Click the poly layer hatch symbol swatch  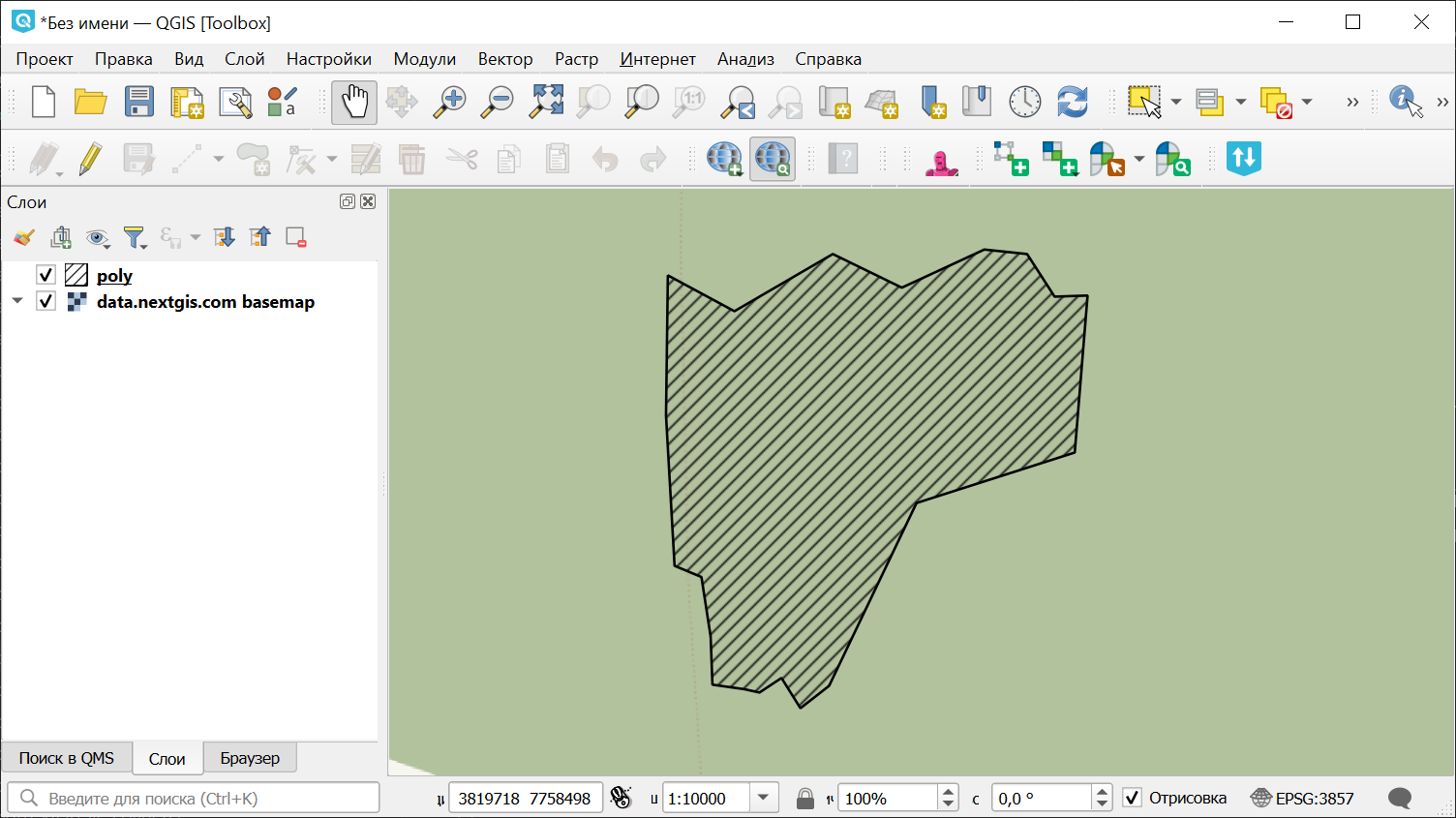coord(76,275)
